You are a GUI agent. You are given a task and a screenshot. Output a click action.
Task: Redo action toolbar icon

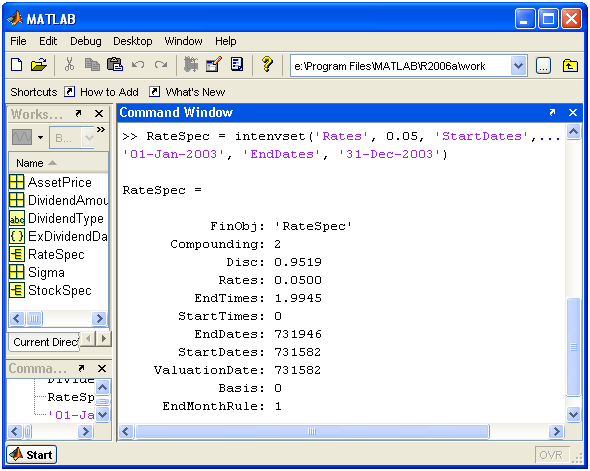point(161,65)
